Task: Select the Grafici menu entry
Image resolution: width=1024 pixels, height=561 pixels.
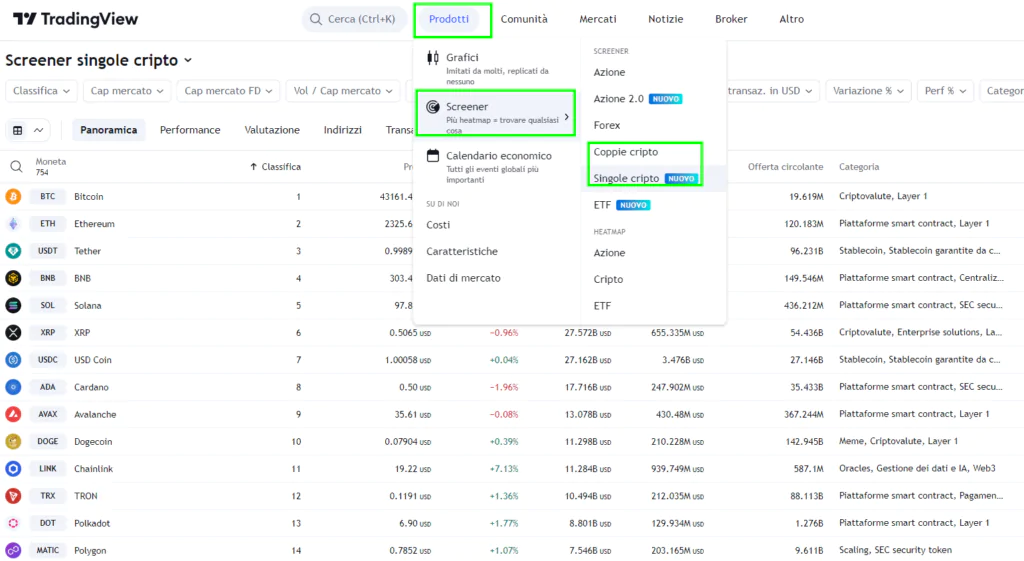Action: (x=496, y=68)
